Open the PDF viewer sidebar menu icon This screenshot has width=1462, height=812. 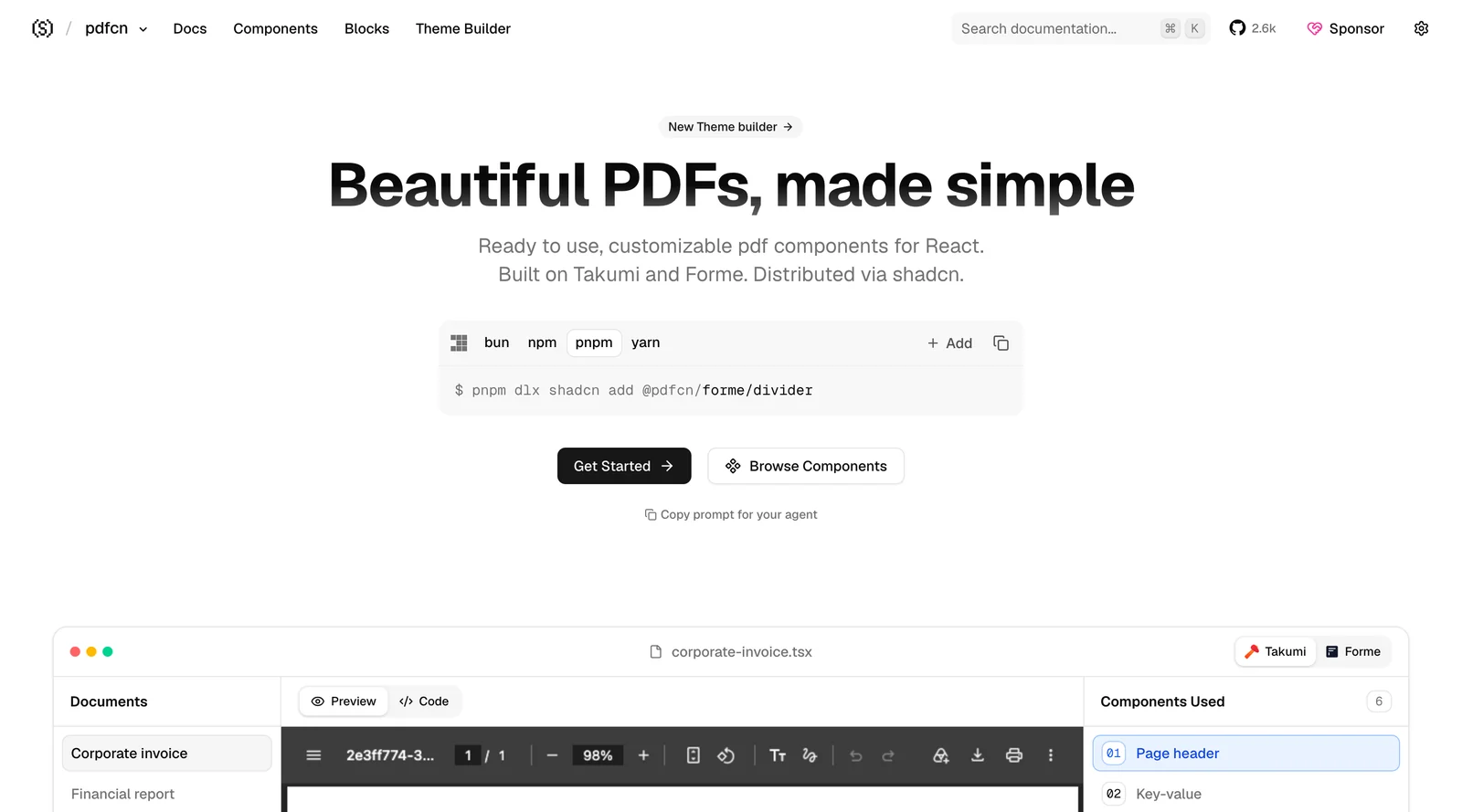pos(313,755)
